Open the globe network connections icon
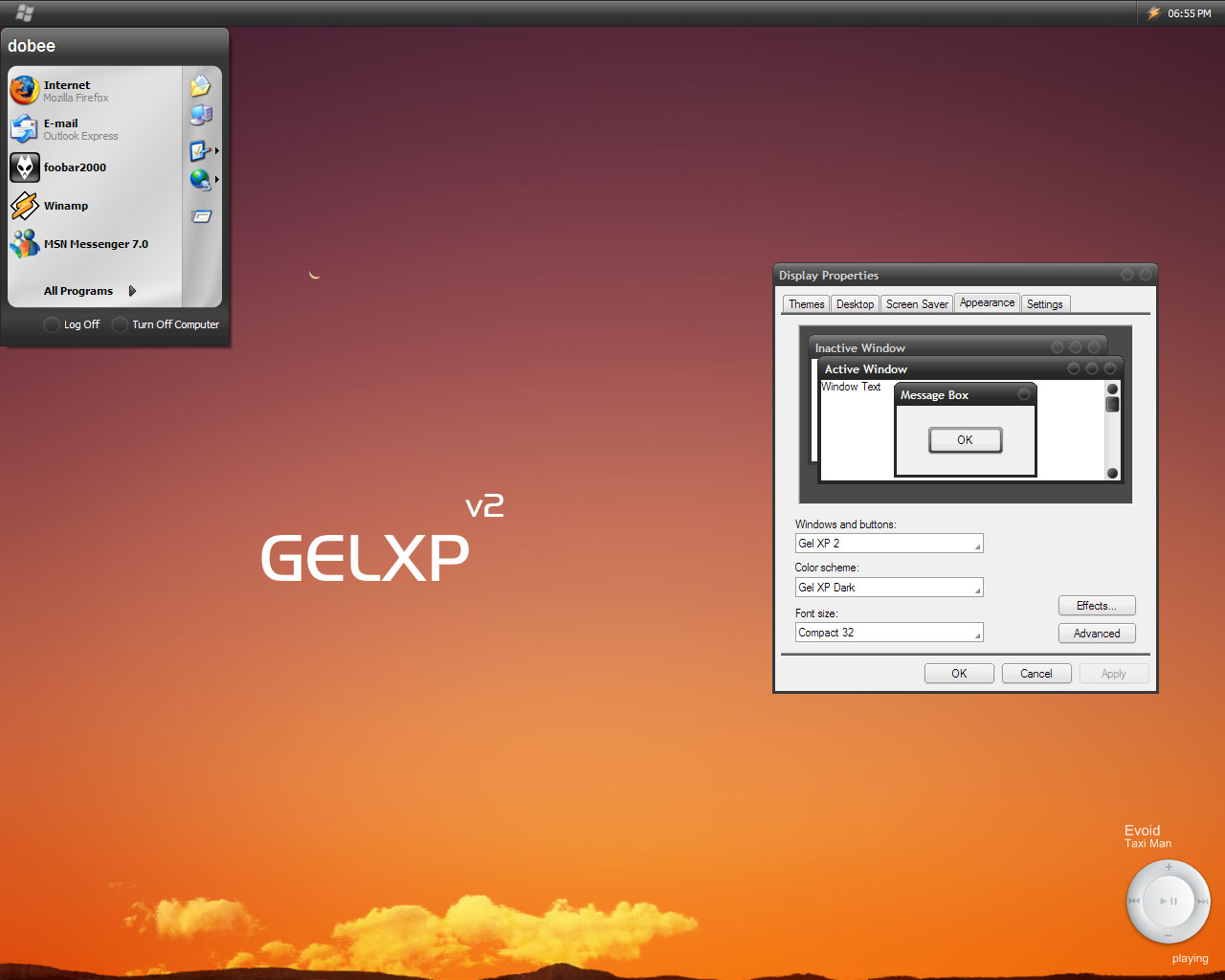This screenshot has width=1225, height=980. 200,179
